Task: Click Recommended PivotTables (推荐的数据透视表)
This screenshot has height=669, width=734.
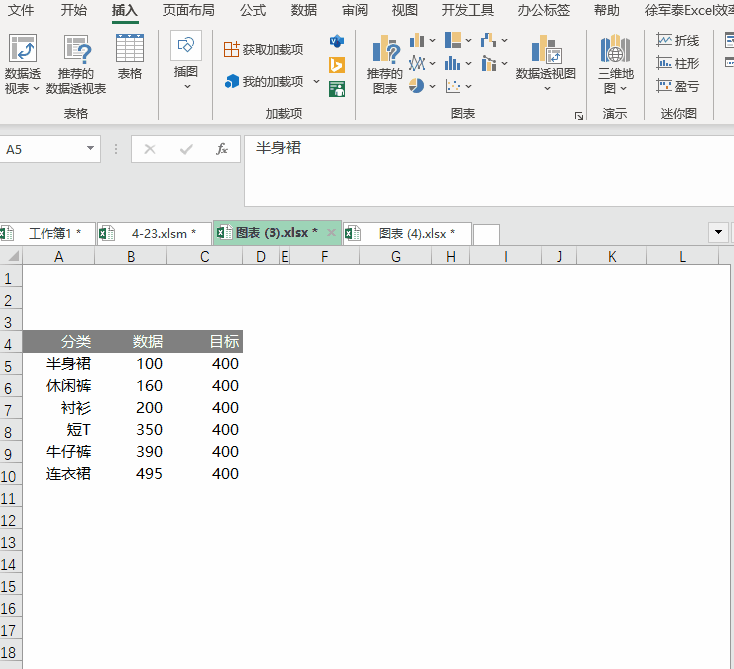Action: (x=76, y=64)
